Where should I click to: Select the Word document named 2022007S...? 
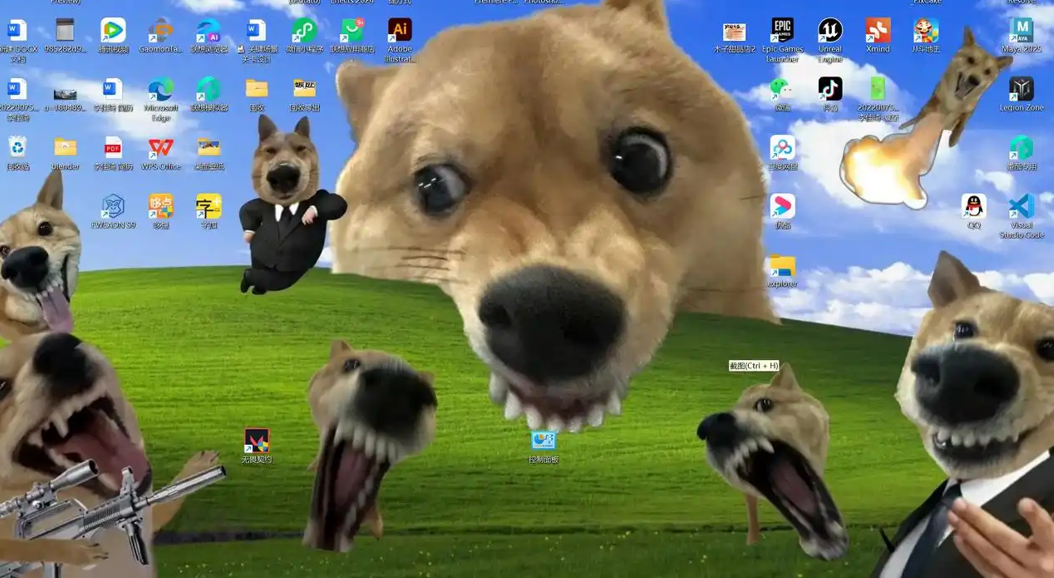click(17, 89)
